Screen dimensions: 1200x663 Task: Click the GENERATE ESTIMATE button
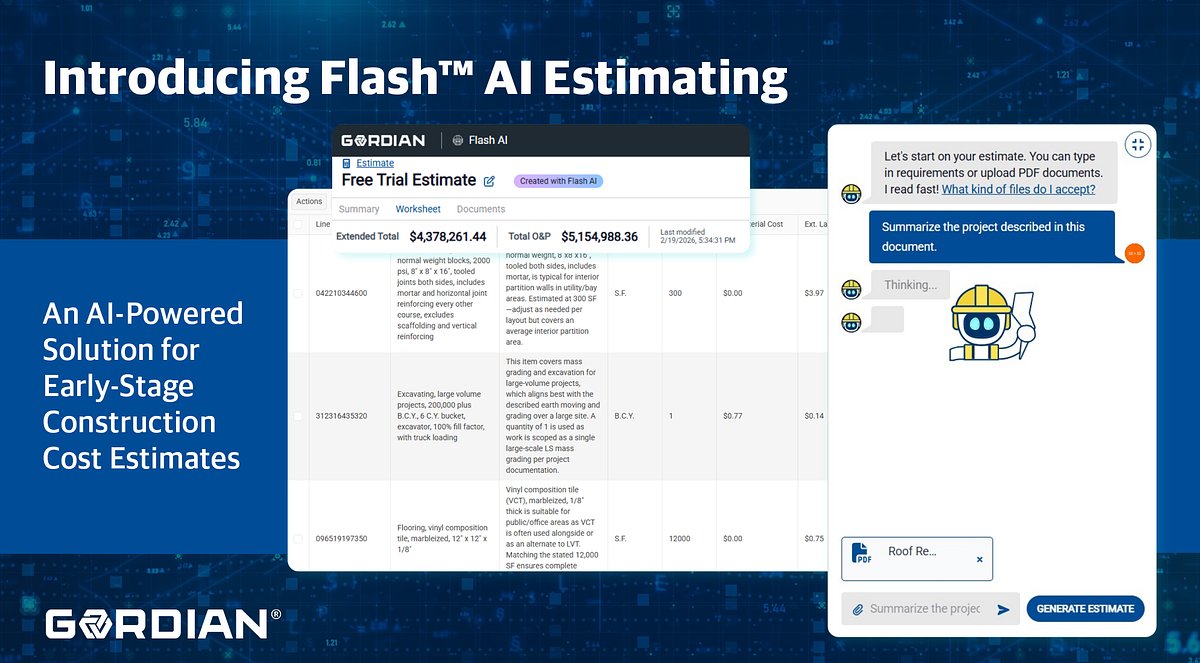[x=1085, y=608]
